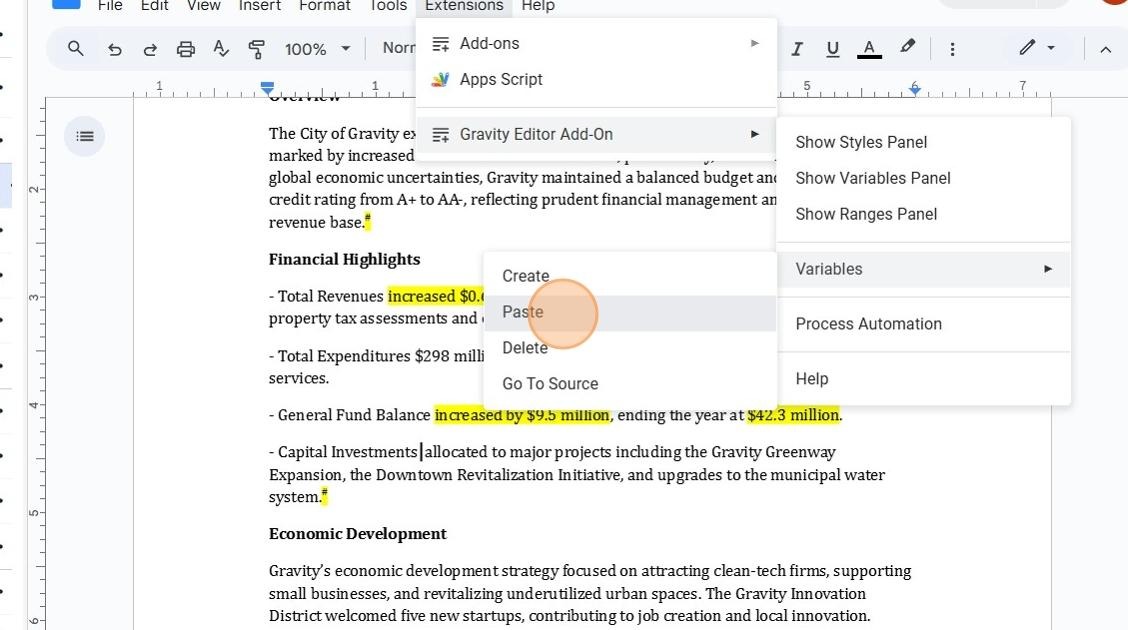This screenshot has height=630, width=1128.
Task: Open Apps Script
Action: 596,79
